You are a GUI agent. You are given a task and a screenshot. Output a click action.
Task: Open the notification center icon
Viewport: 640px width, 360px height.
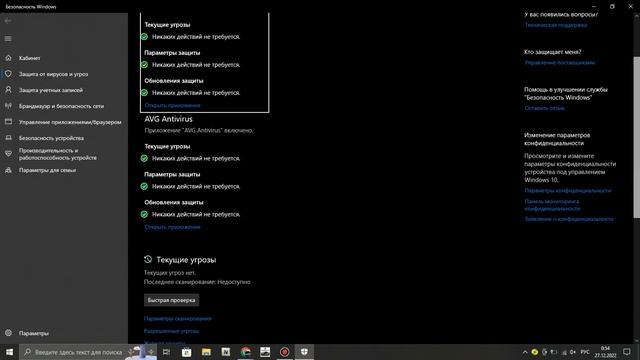tap(627, 352)
